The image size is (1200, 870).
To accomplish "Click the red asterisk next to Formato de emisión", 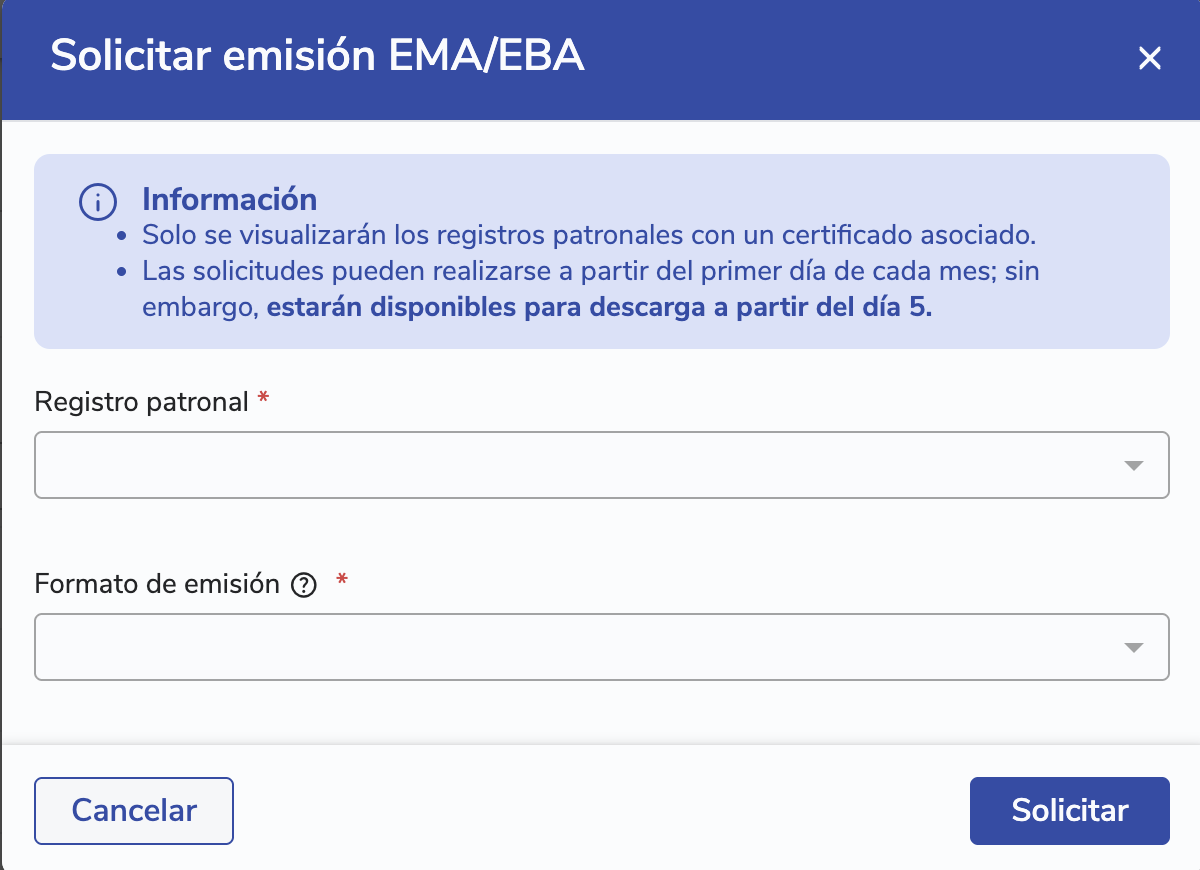I will [x=342, y=582].
